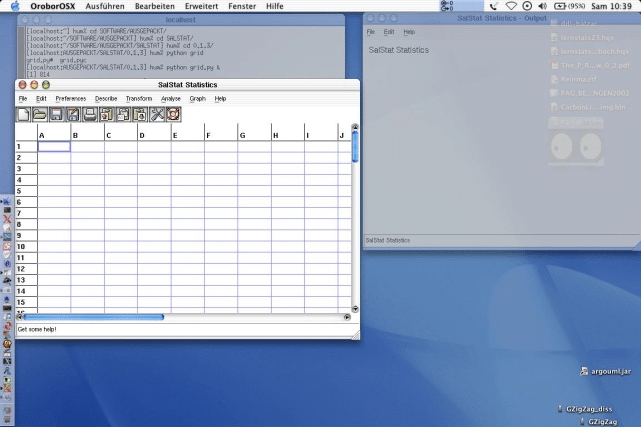Cut selection with first clipboard icon
The width and height of the screenshot is (641, 427).
coord(107,114)
